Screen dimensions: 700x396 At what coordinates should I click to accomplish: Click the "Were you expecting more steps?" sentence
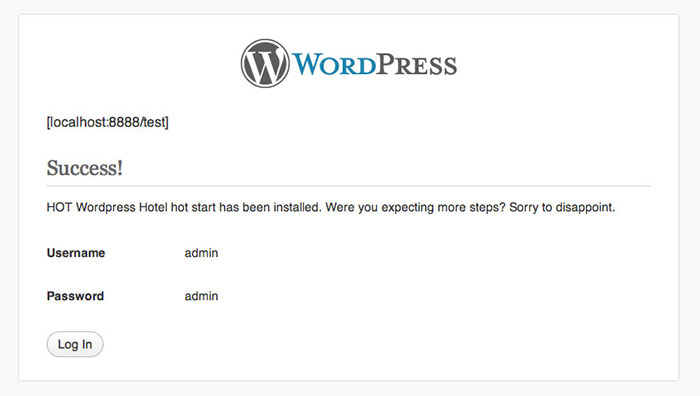(x=415, y=207)
